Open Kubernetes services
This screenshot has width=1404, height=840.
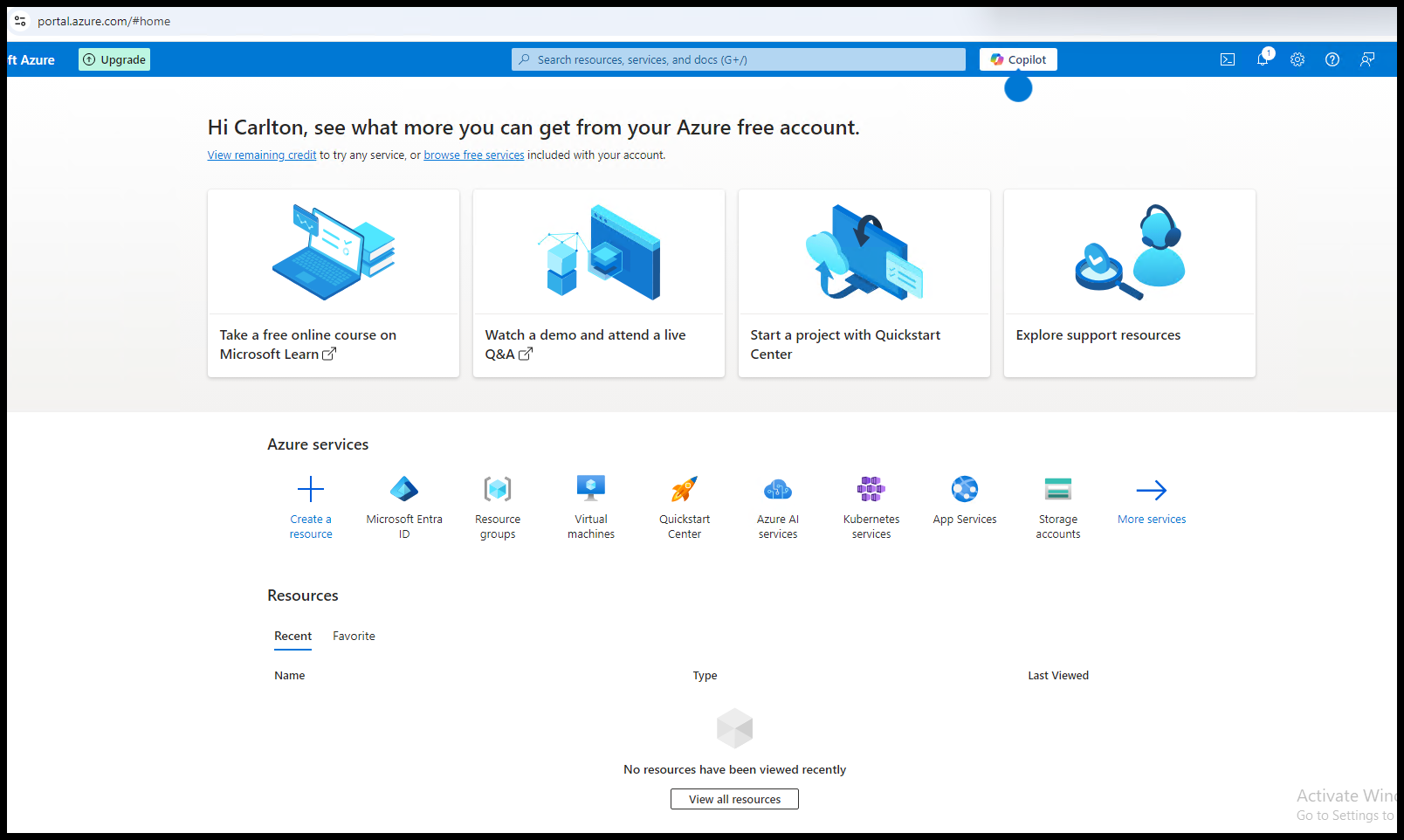871,508
